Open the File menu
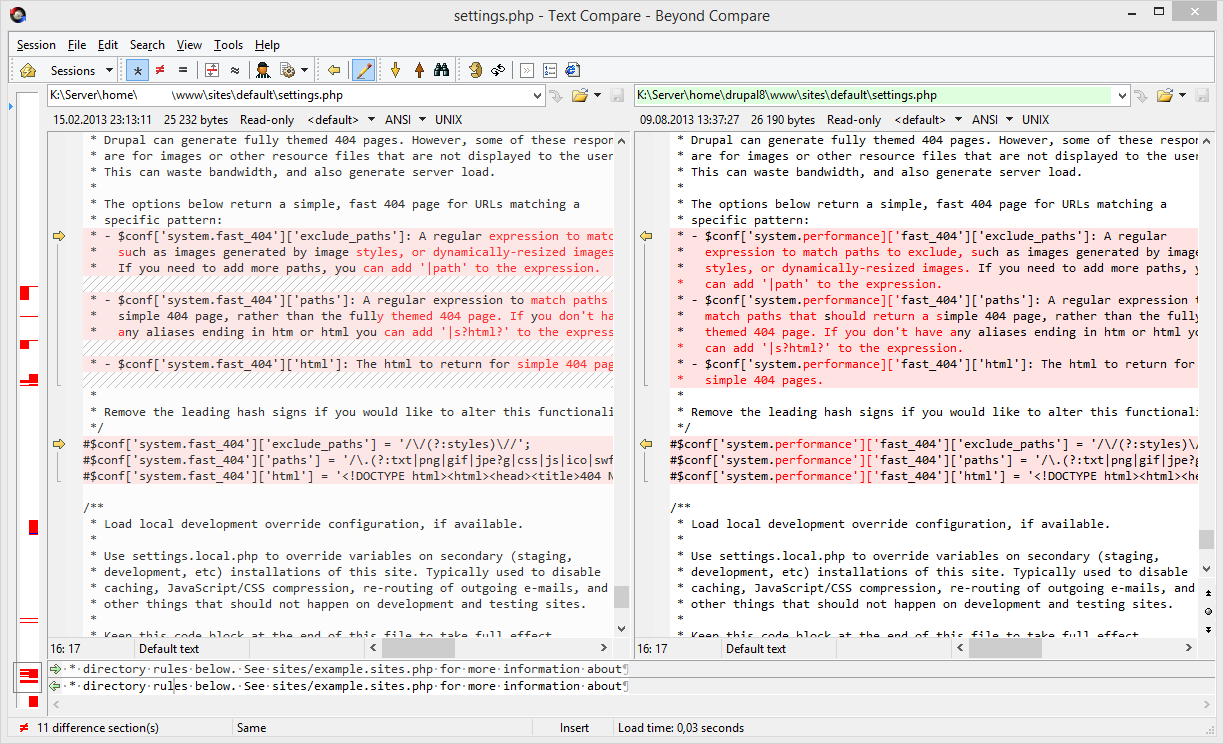 tap(77, 45)
